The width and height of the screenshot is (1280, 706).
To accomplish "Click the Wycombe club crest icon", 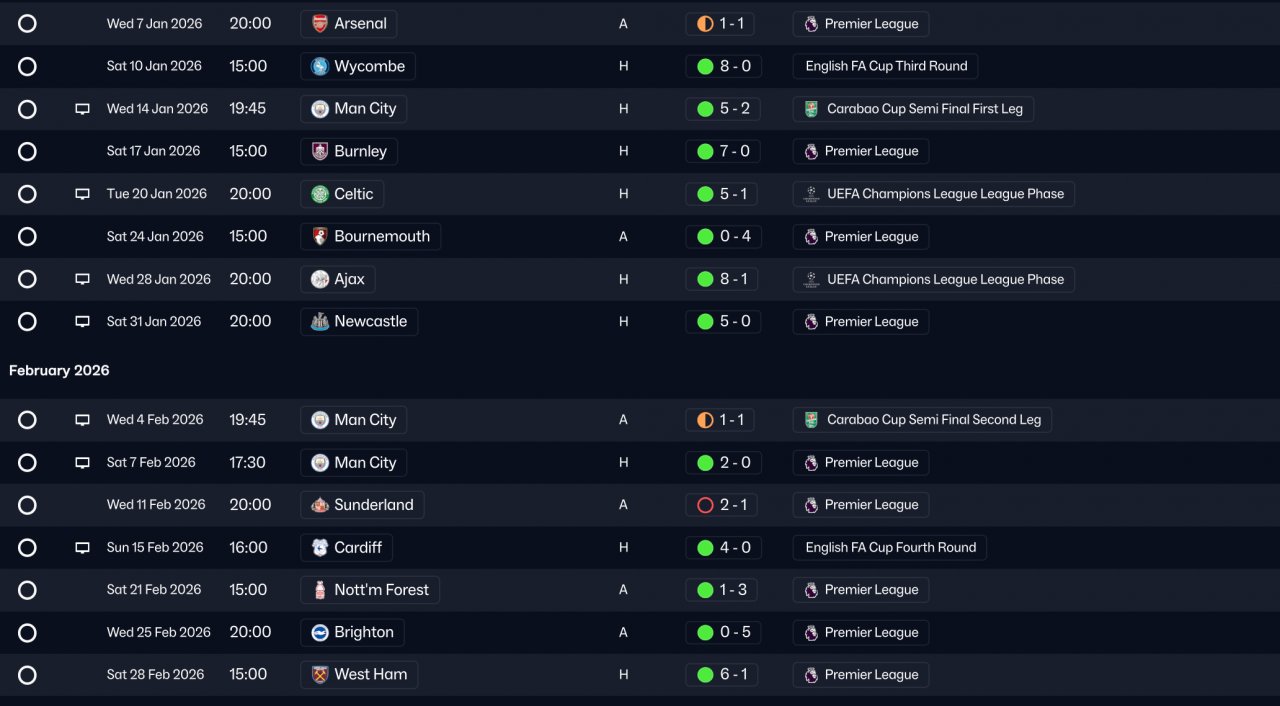I will click(x=320, y=66).
